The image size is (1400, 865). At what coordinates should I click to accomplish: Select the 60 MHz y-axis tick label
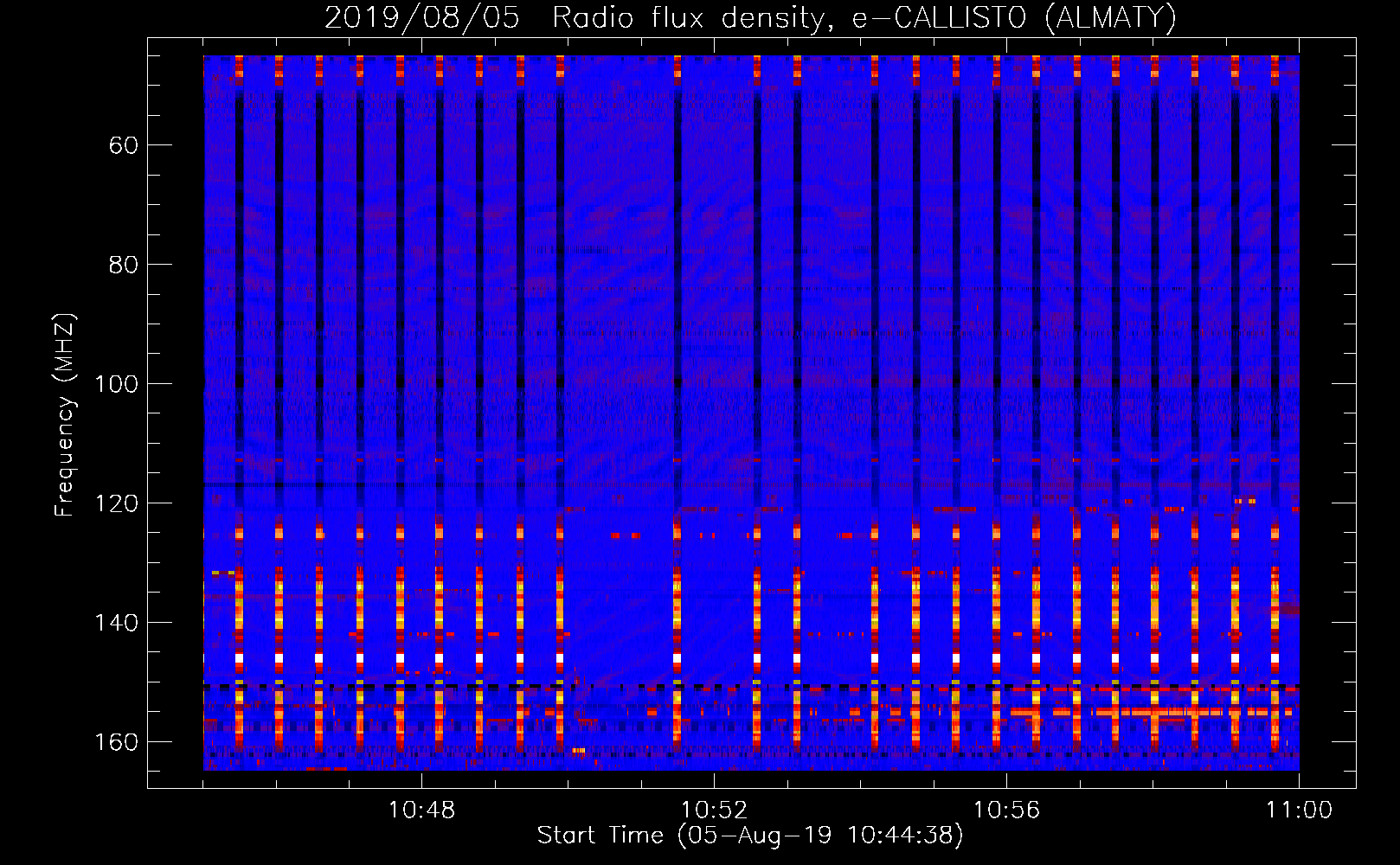pyautogui.click(x=123, y=145)
